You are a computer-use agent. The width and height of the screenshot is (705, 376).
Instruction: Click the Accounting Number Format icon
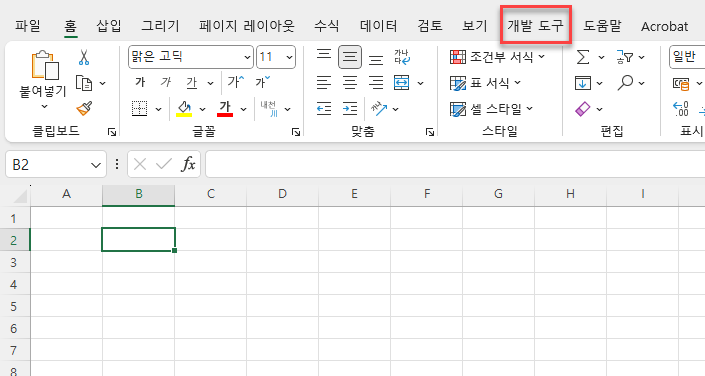[681, 84]
